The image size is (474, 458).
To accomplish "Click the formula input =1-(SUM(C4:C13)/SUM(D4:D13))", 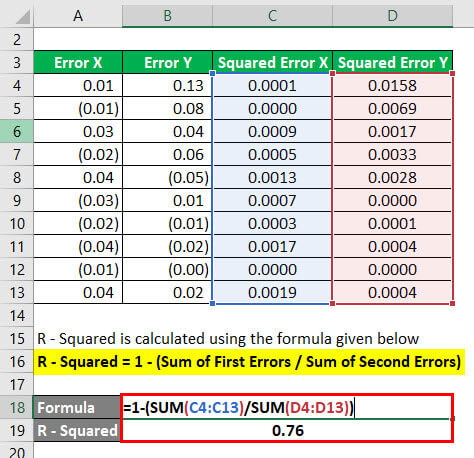I will pyautogui.click(x=287, y=407).
